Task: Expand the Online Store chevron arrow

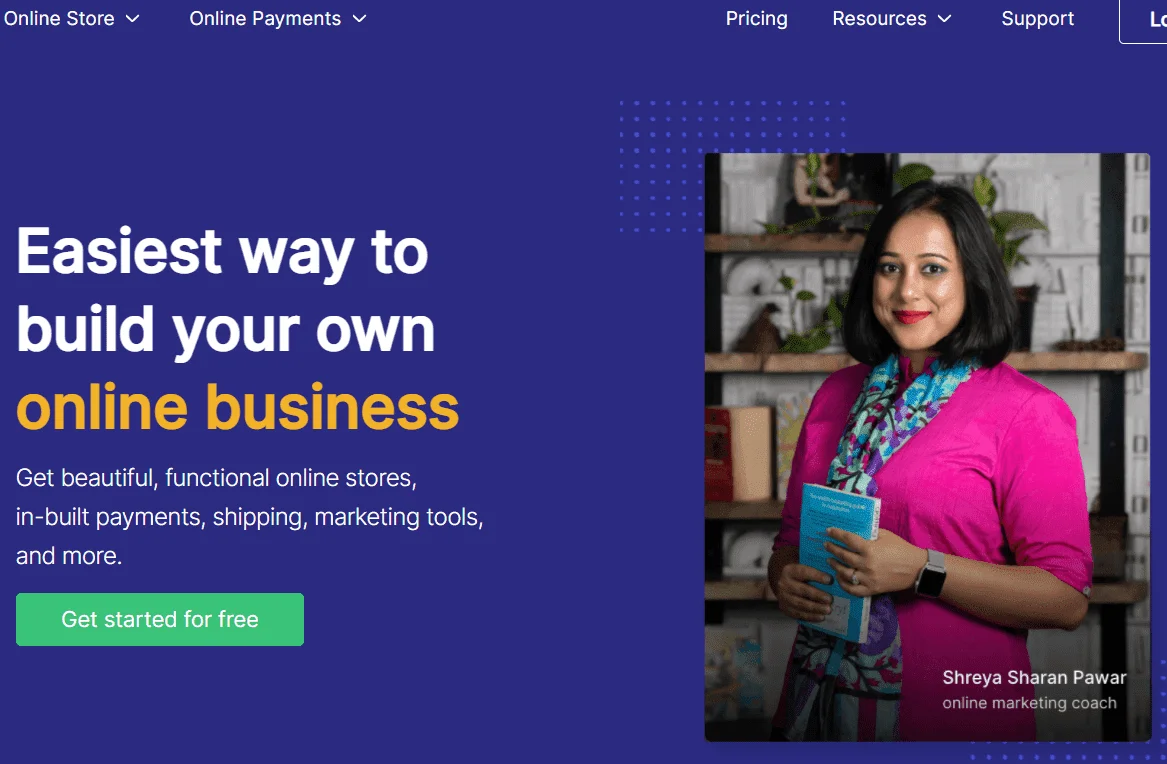Action: tap(132, 19)
